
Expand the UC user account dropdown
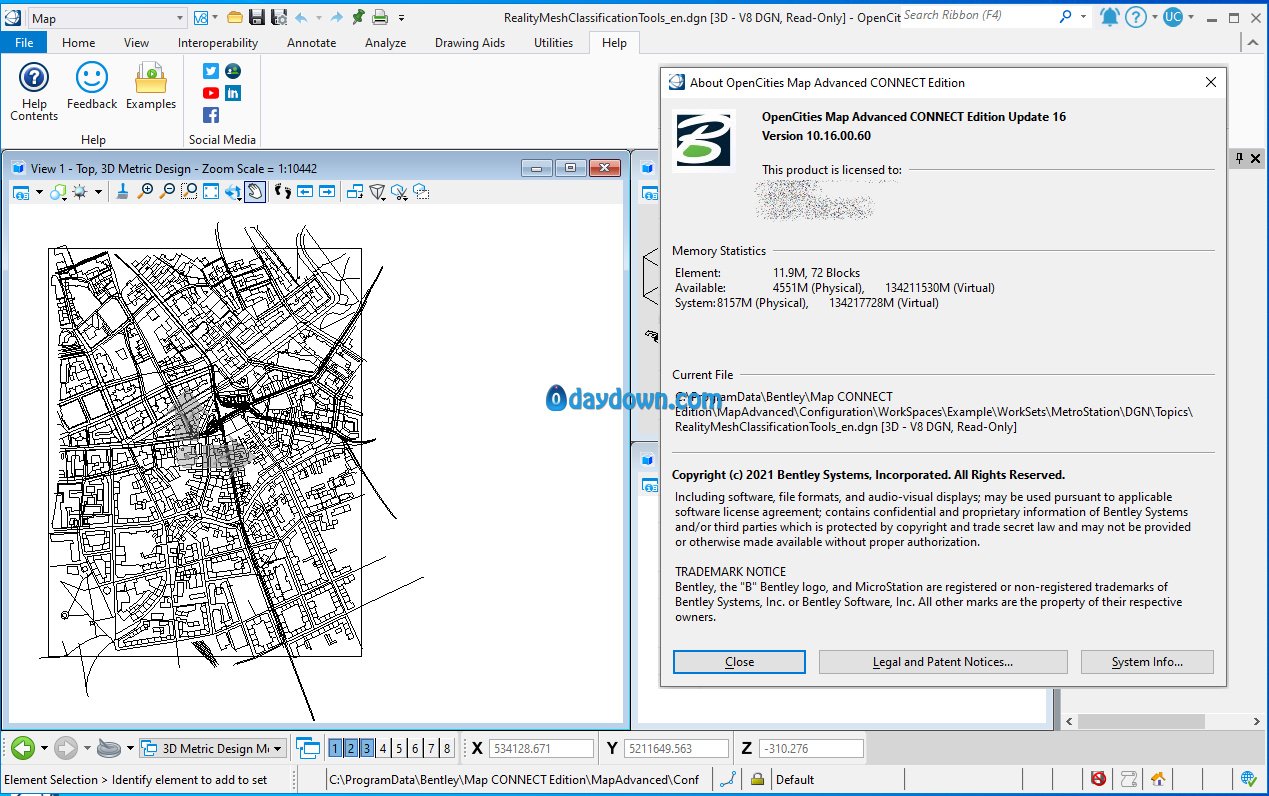point(1193,17)
